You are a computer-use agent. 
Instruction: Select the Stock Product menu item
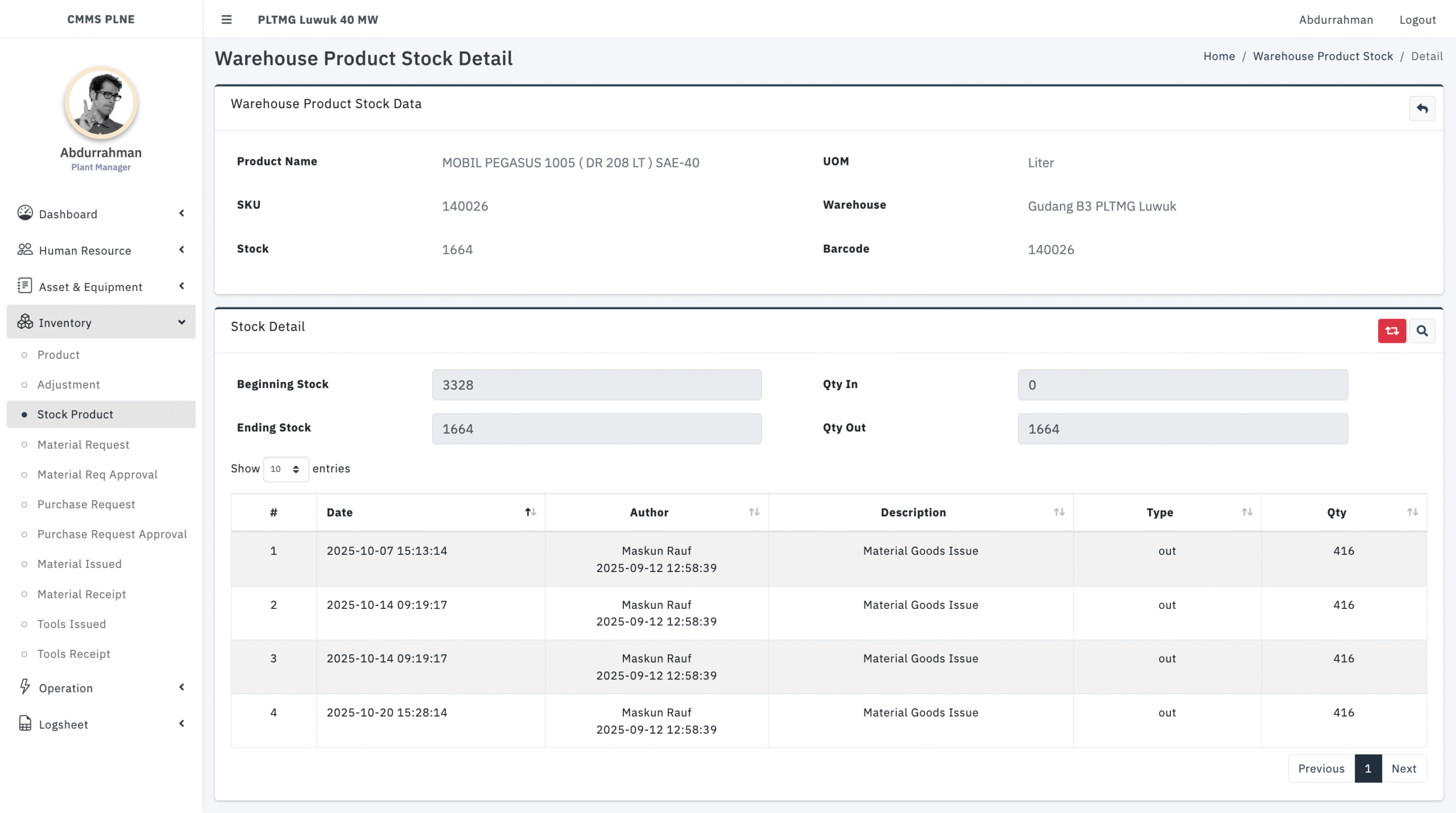[101, 414]
